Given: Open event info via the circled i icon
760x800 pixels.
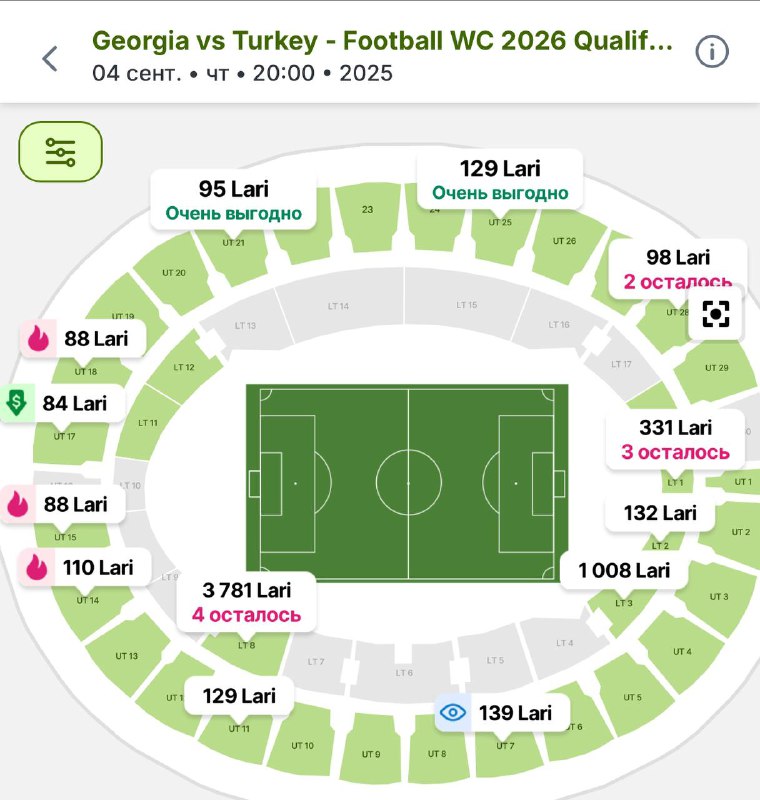Looking at the screenshot, I should tap(712, 52).
